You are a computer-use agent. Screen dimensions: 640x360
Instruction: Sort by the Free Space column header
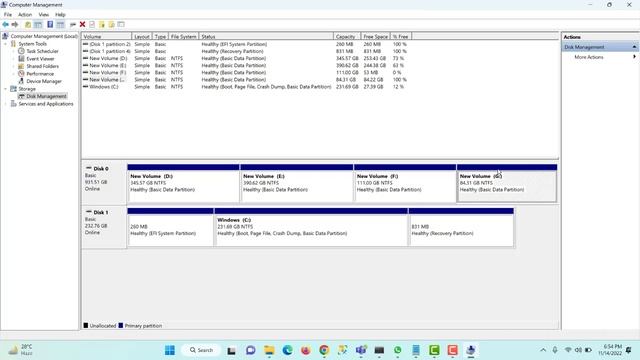click(376, 36)
